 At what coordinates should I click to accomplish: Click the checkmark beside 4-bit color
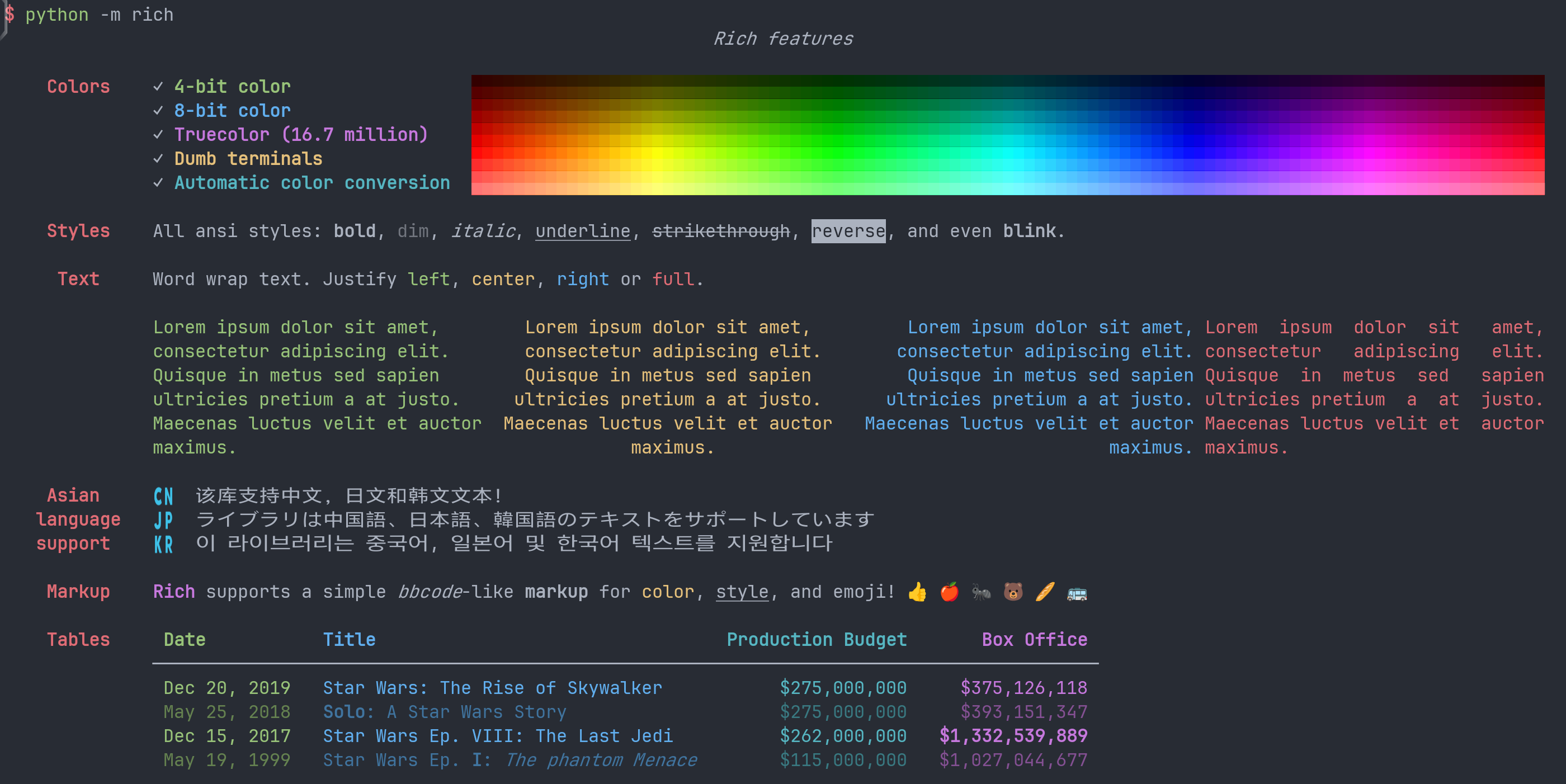[158, 86]
